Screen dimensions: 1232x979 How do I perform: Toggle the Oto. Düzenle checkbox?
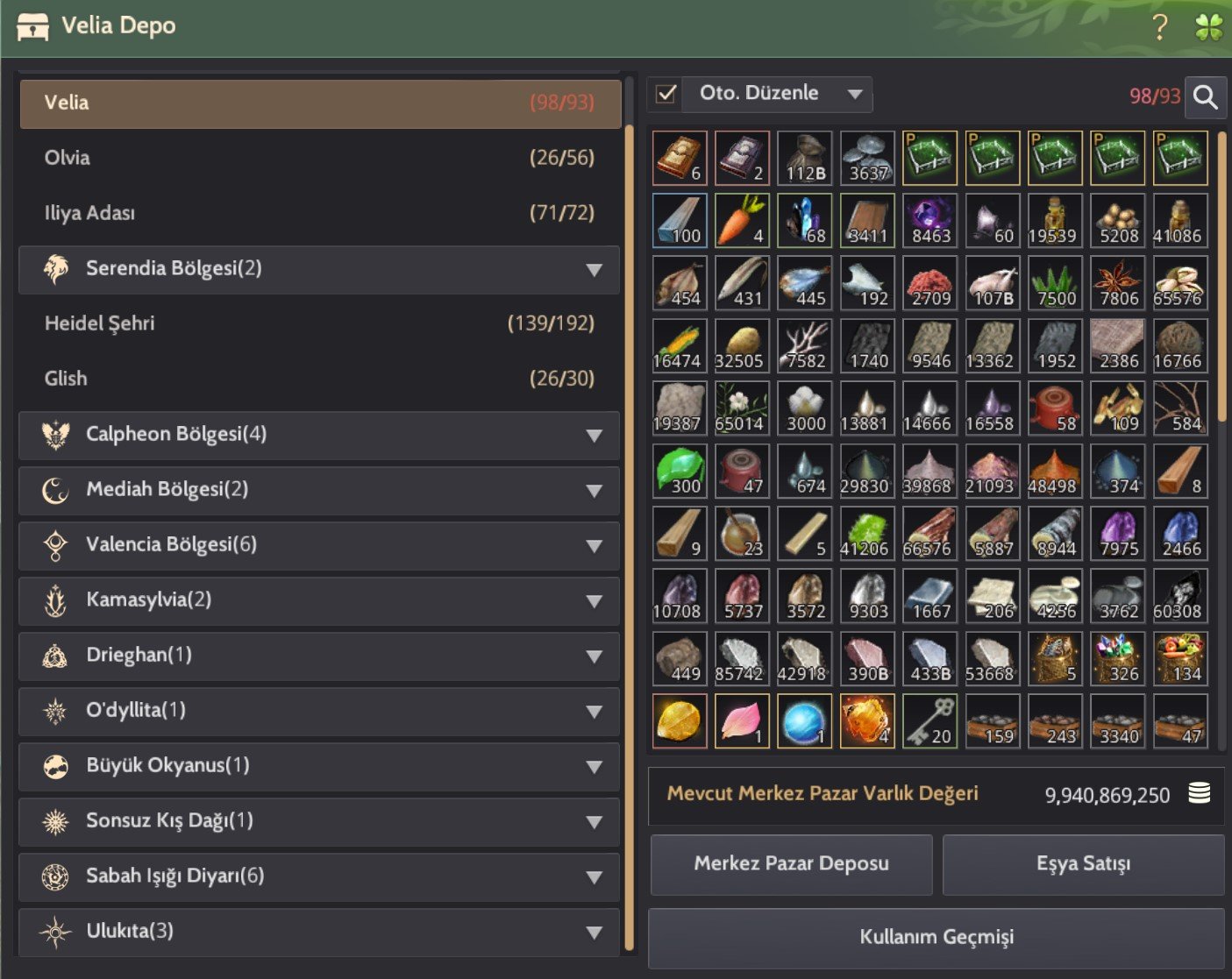point(666,94)
